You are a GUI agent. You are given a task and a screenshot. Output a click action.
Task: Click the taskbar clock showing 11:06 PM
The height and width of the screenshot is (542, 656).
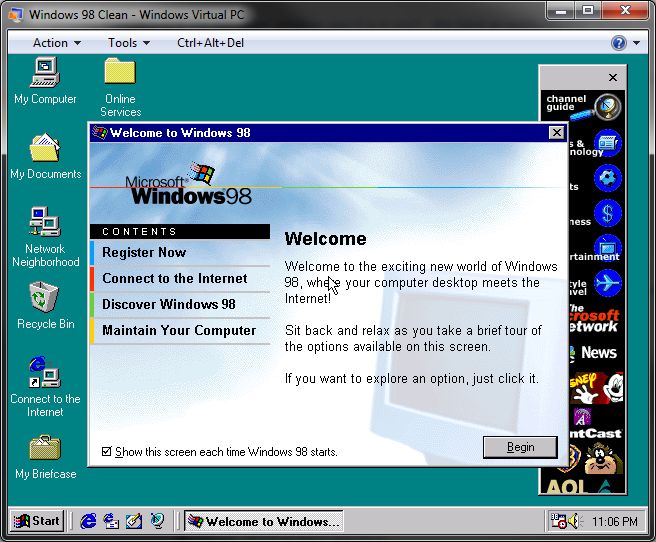point(614,522)
